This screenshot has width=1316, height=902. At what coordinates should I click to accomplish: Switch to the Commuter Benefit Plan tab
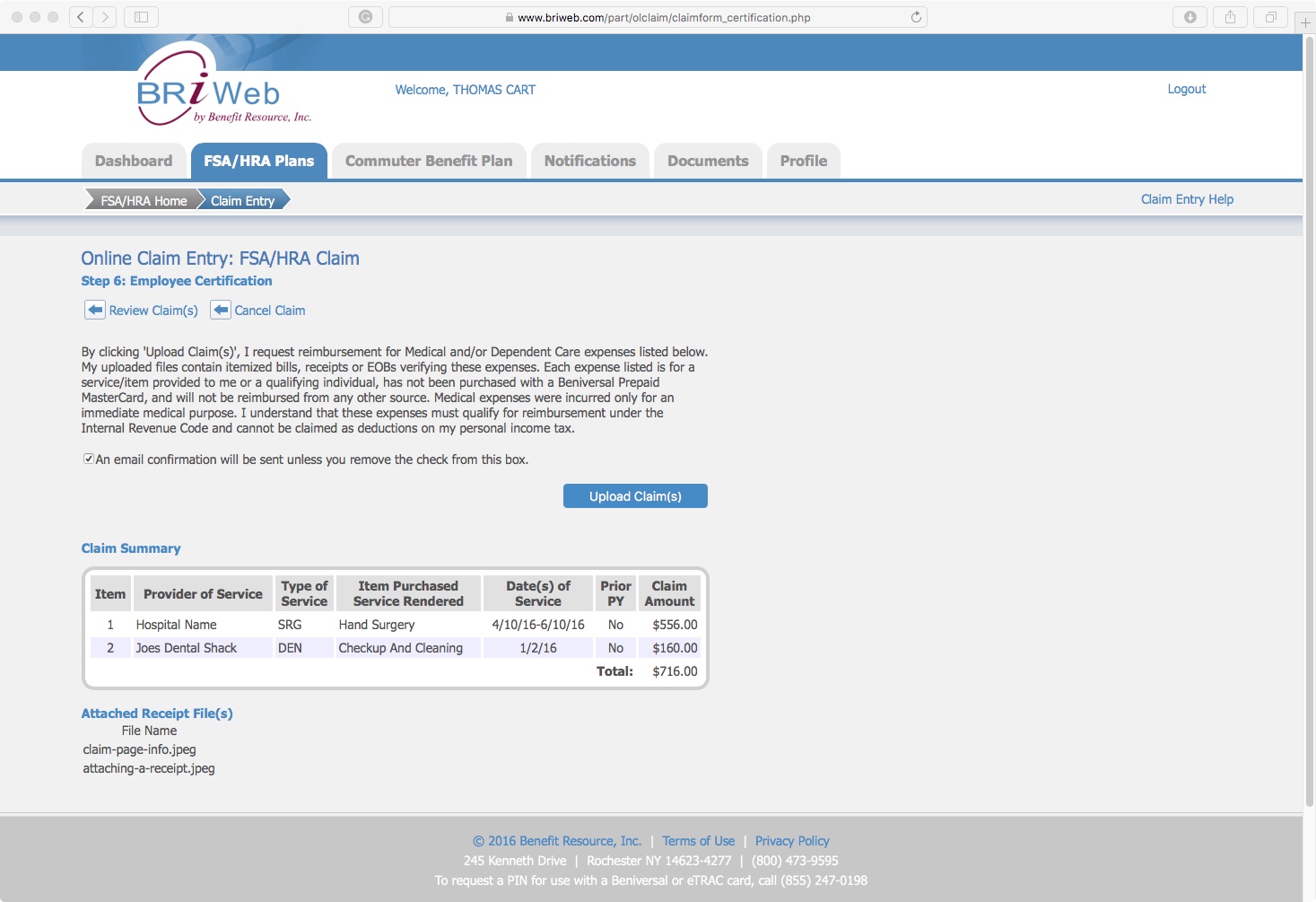coord(428,161)
